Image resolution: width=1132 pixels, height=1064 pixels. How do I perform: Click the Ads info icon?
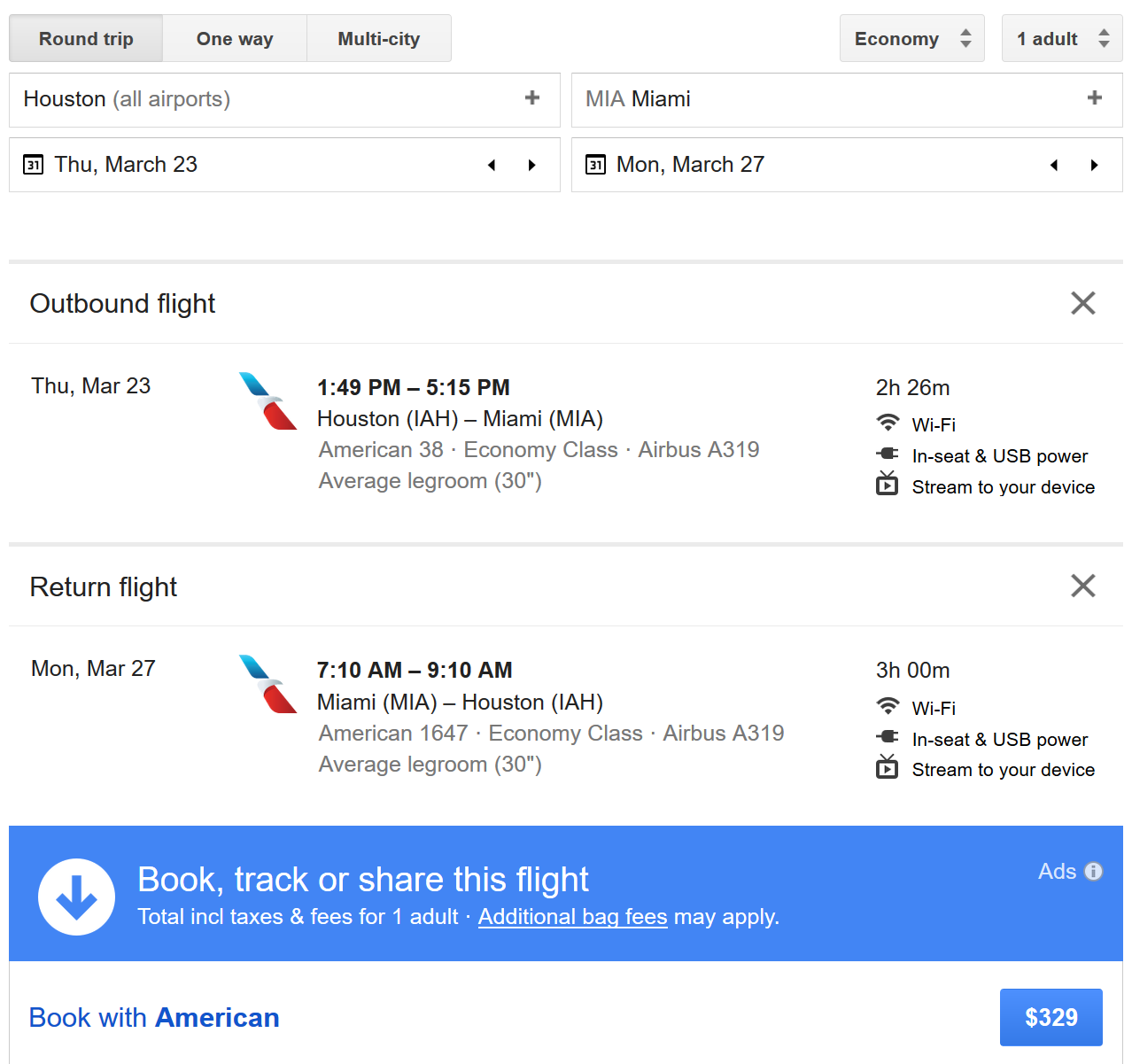tap(1094, 872)
